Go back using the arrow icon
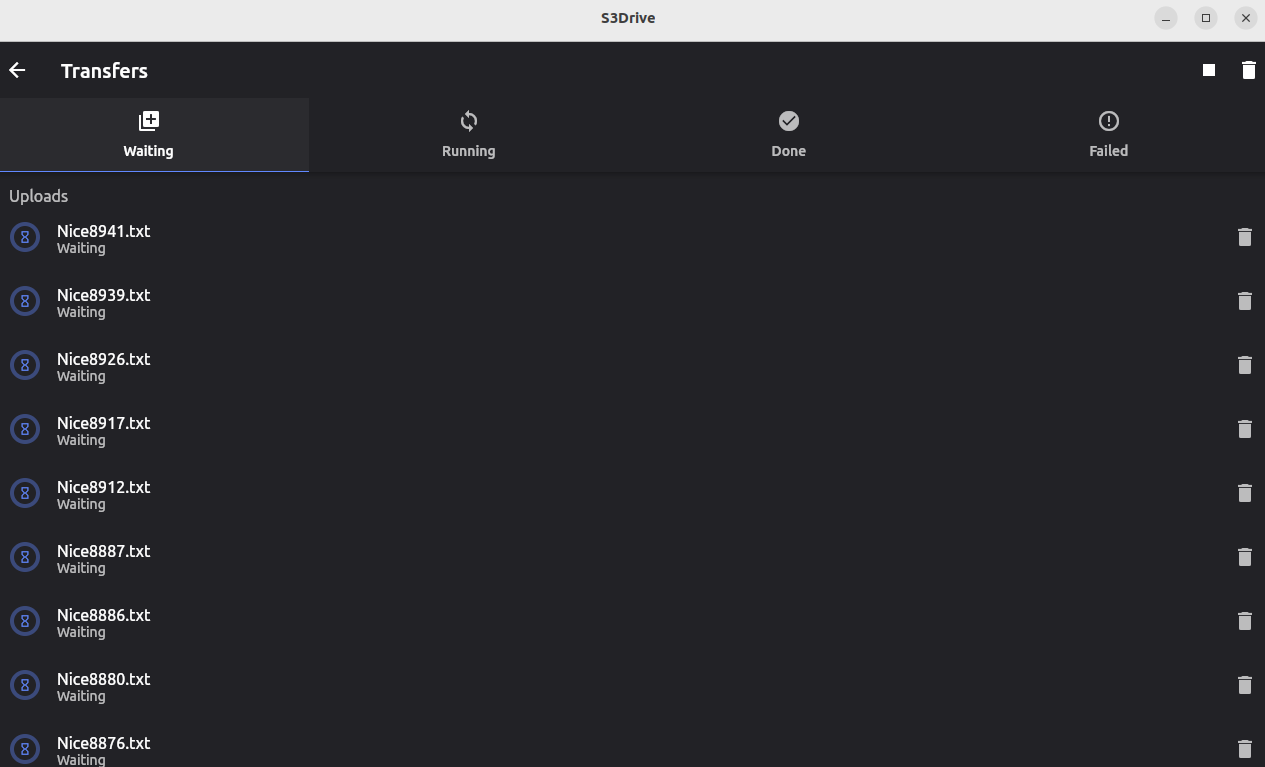The image size is (1265, 767). [17, 70]
